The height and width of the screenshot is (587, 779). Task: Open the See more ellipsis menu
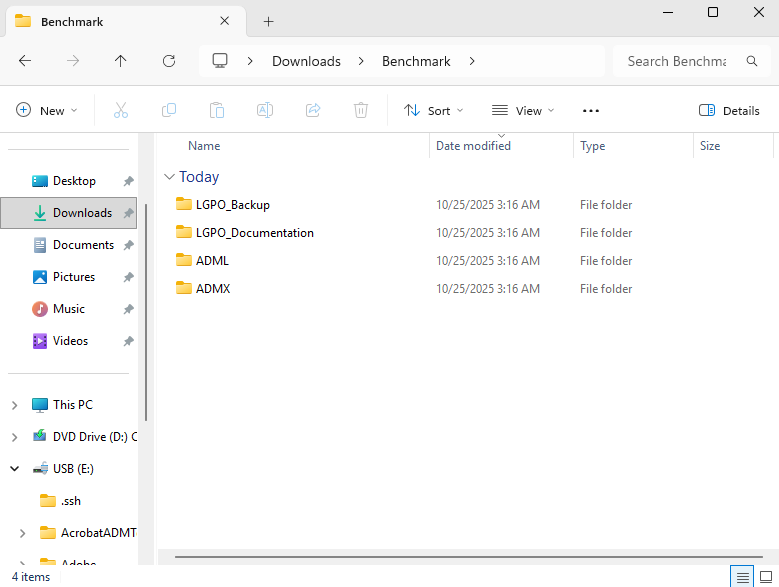[x=590, y=111]
